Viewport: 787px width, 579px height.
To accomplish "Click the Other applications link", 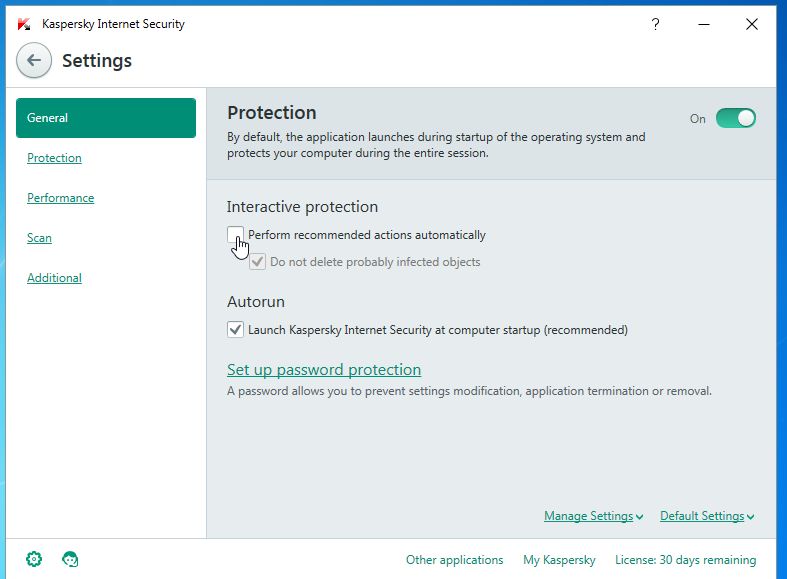I will click(454, 560).
